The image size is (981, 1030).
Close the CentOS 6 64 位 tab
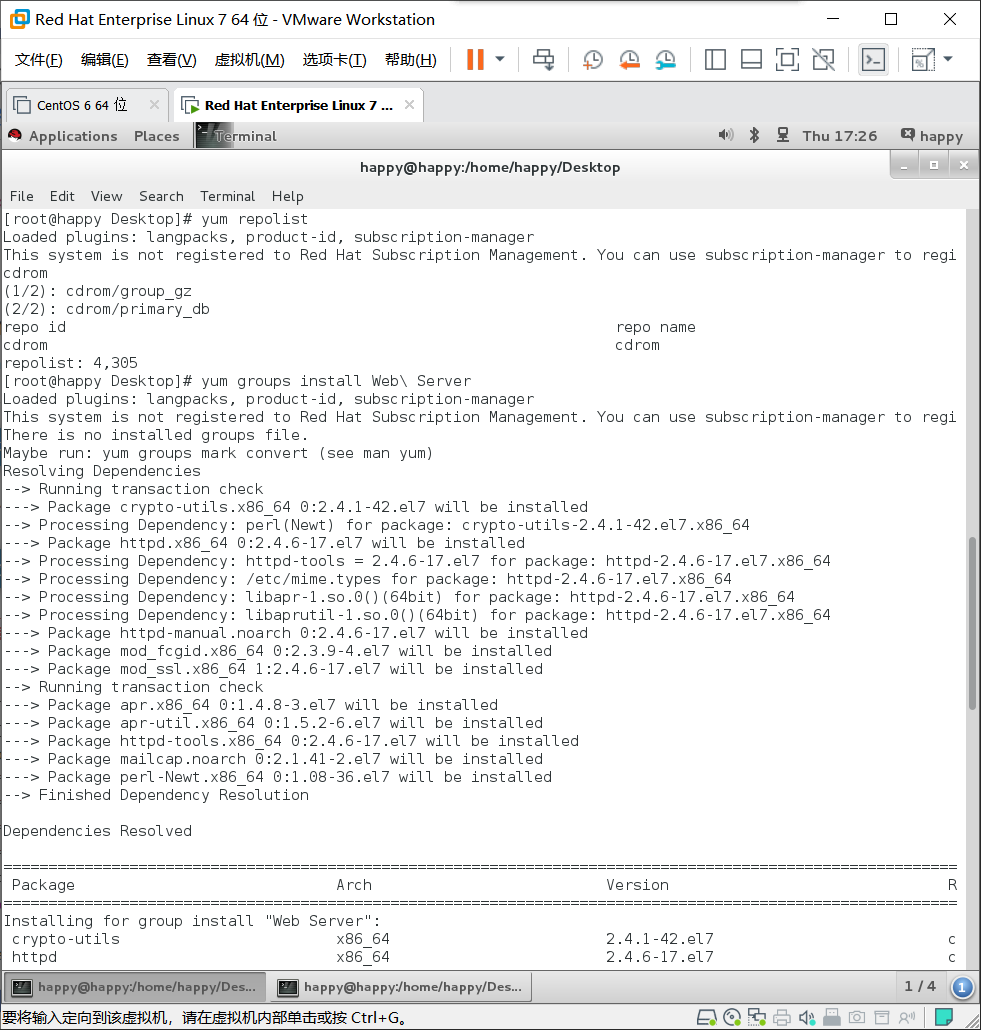click(154, 104)
